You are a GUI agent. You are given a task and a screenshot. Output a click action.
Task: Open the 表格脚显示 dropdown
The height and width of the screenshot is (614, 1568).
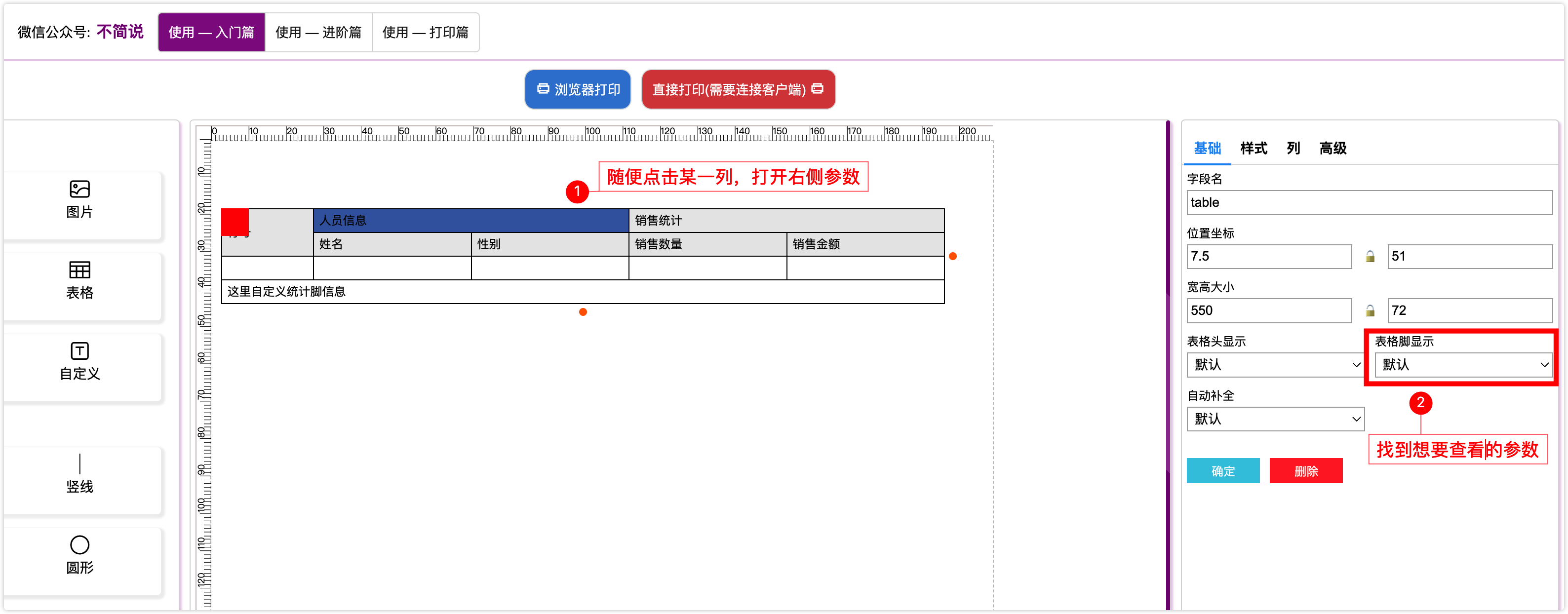click(x=1463, y=365)
